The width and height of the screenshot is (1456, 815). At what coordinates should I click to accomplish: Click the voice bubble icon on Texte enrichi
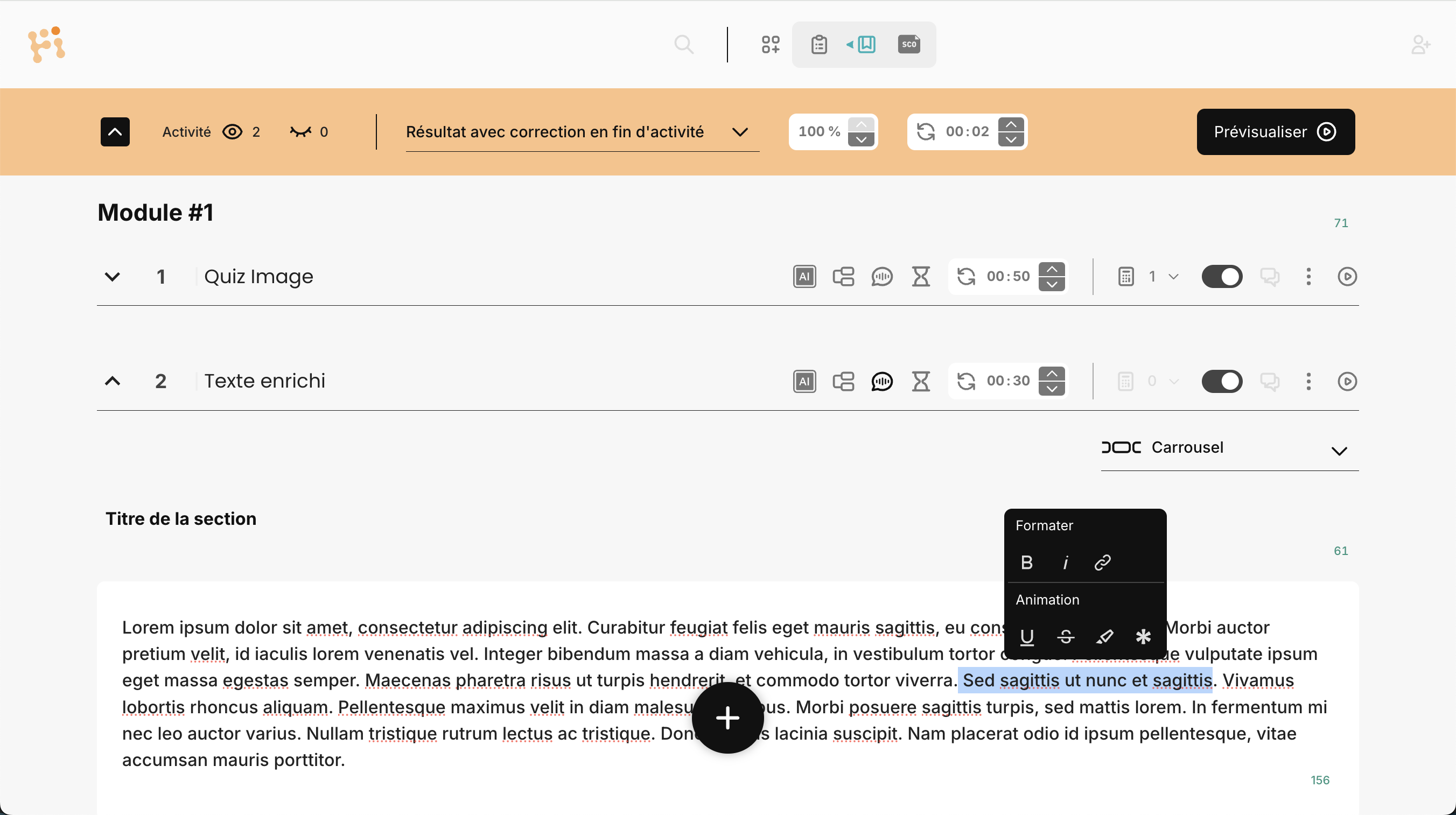pos(882,381)
